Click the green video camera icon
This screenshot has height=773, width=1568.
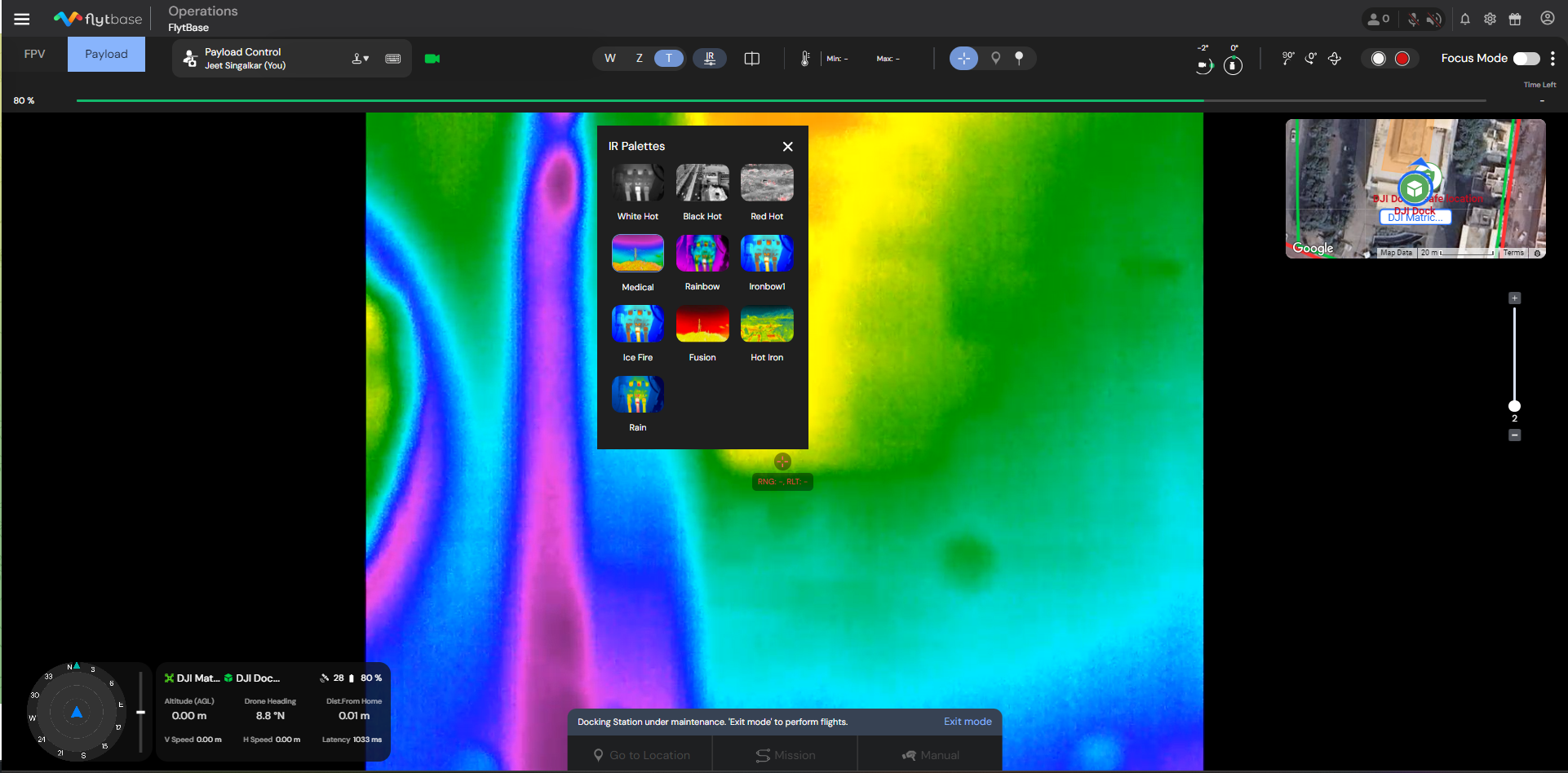pos(432,59)
